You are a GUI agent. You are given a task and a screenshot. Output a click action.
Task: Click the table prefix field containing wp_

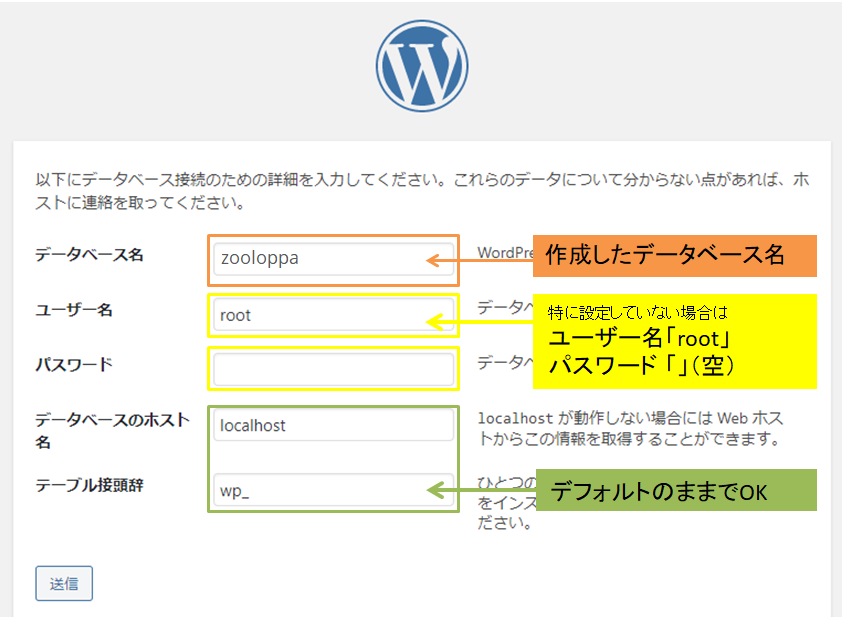point(333,490)
